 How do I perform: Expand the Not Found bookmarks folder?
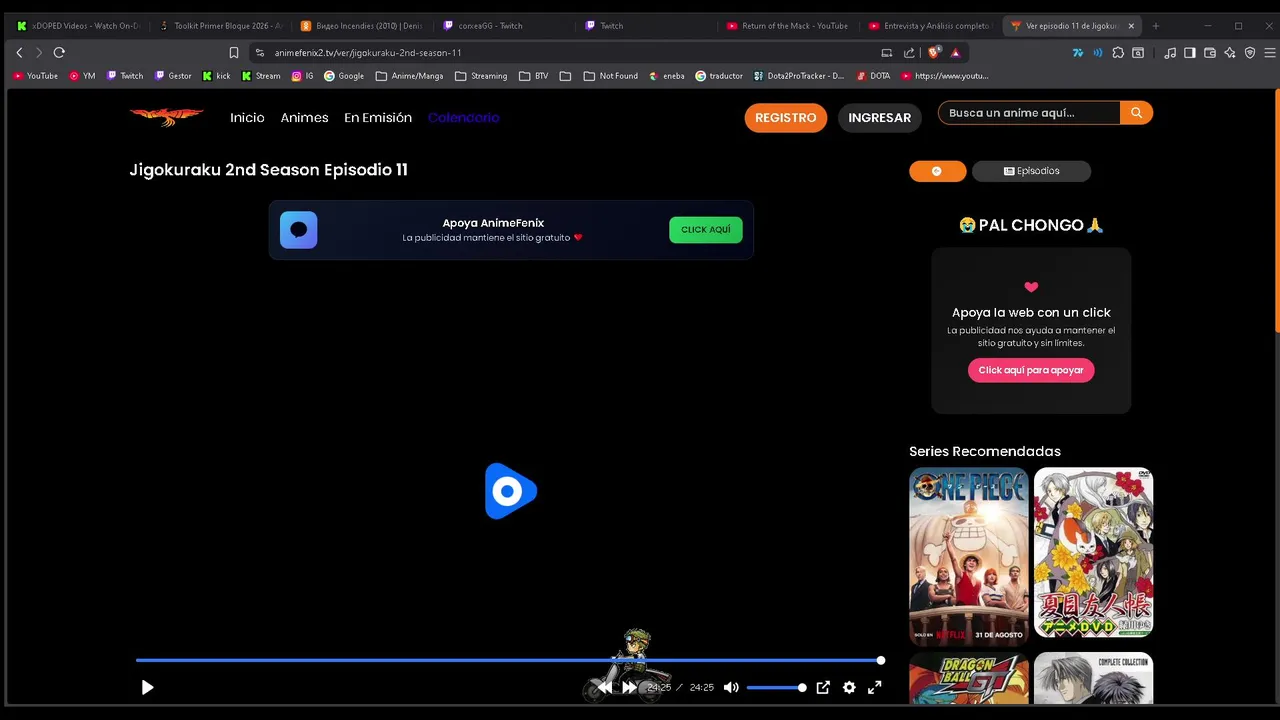coord(610,76)
